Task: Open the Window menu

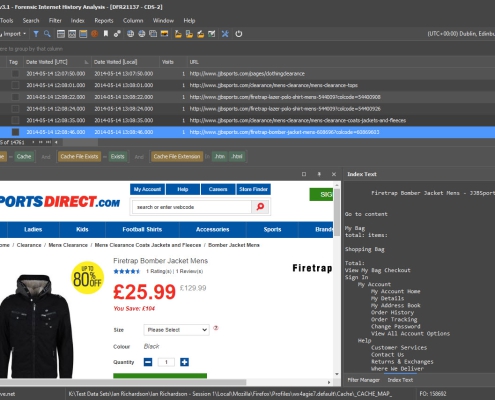Action: [163, 21]
